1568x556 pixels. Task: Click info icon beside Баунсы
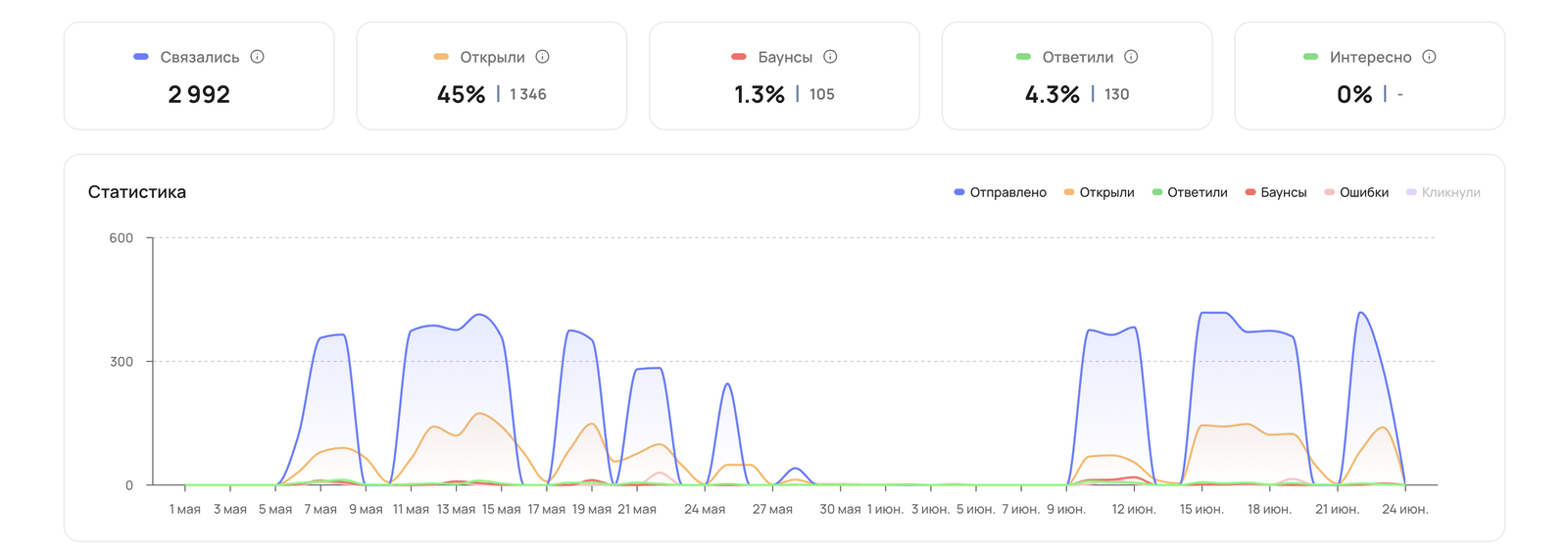click(x=830, y=57)
